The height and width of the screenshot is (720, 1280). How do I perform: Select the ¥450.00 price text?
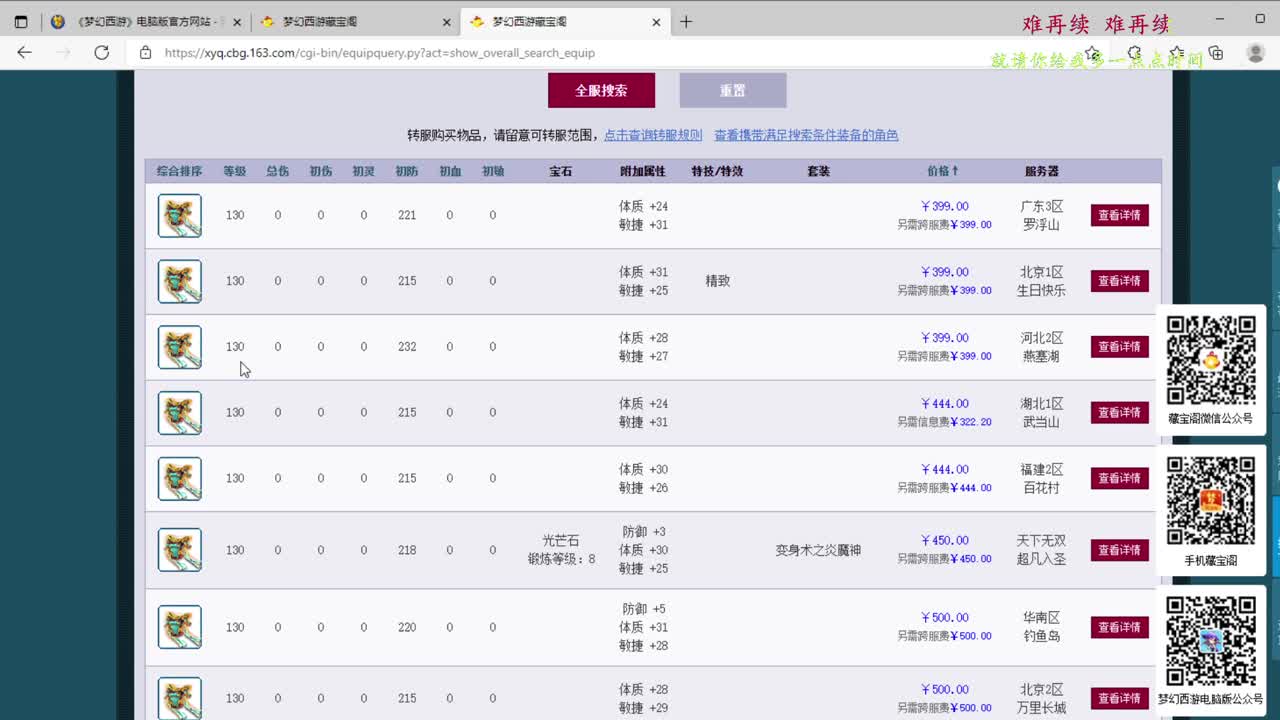click(944, 541)
